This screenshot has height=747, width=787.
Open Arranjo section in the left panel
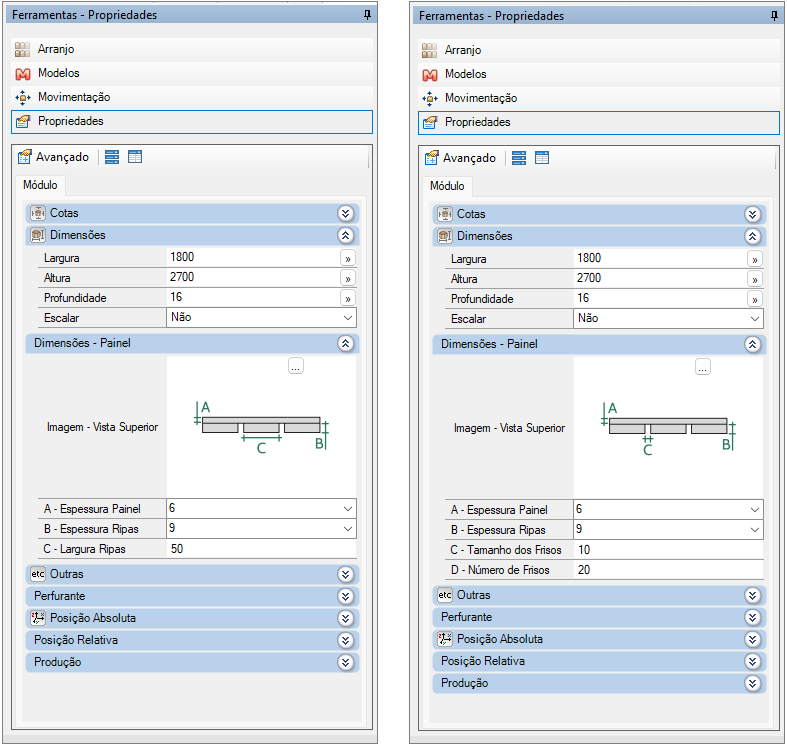coord(56,49)
